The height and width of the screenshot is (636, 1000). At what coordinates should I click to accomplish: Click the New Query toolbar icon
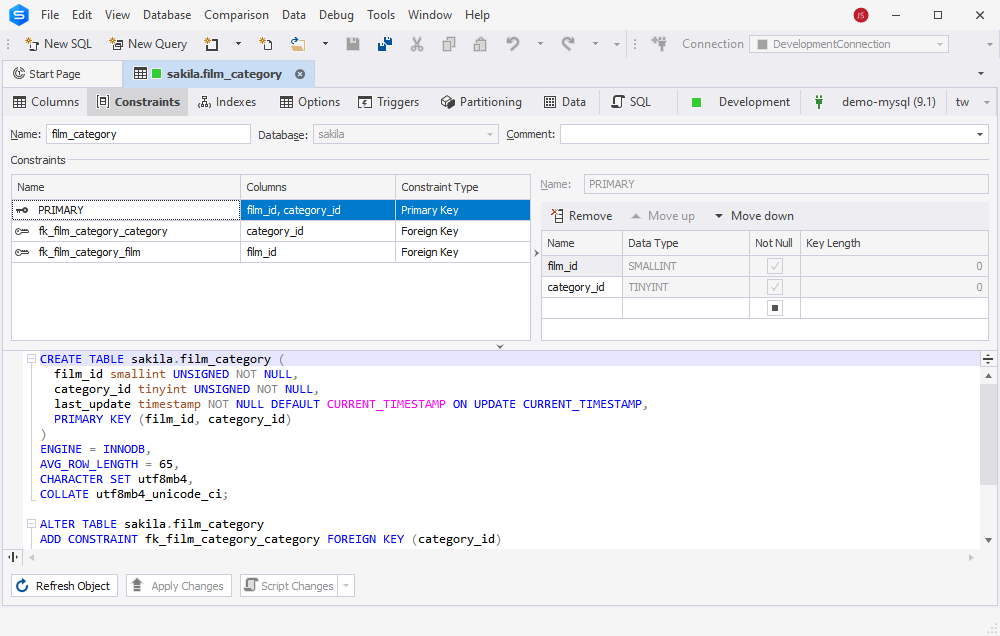[148, 44]
